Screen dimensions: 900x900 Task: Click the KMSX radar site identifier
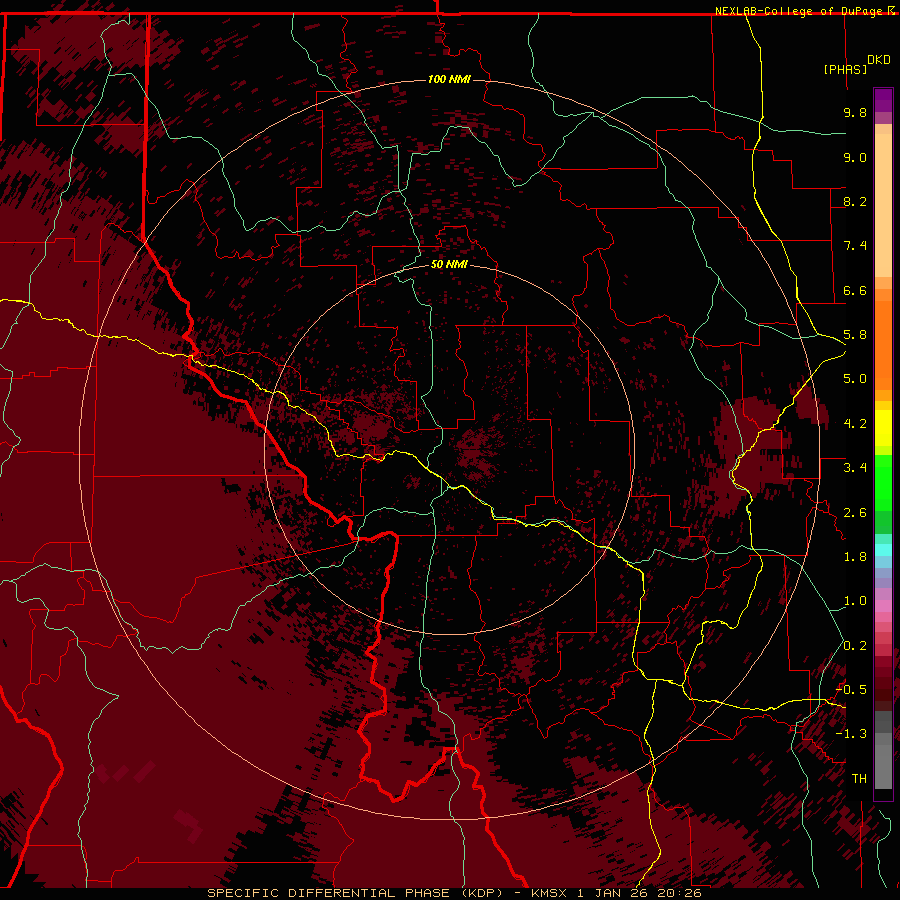click(x=550, y=893)
